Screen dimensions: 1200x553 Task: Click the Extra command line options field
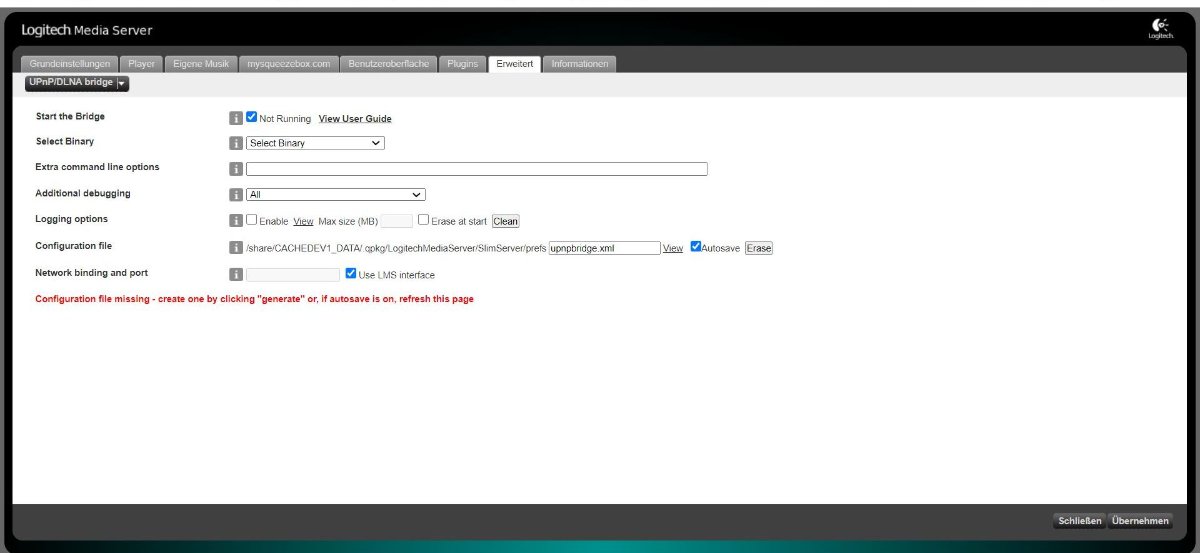[477, 169]
